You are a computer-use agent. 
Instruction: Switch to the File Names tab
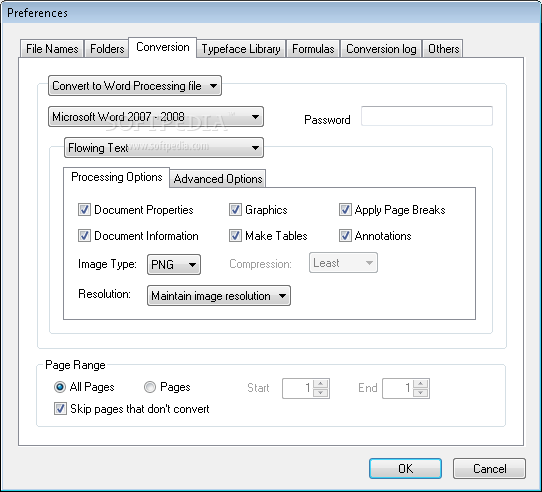coord(52,48)
